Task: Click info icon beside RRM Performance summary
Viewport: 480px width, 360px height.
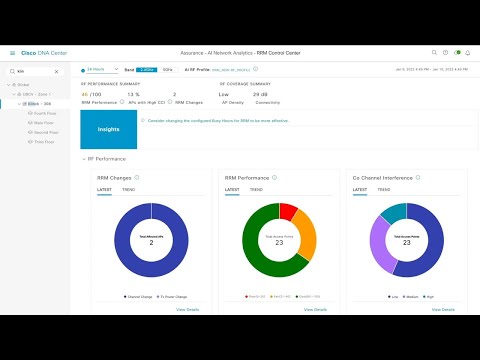Action: point(122,102)
